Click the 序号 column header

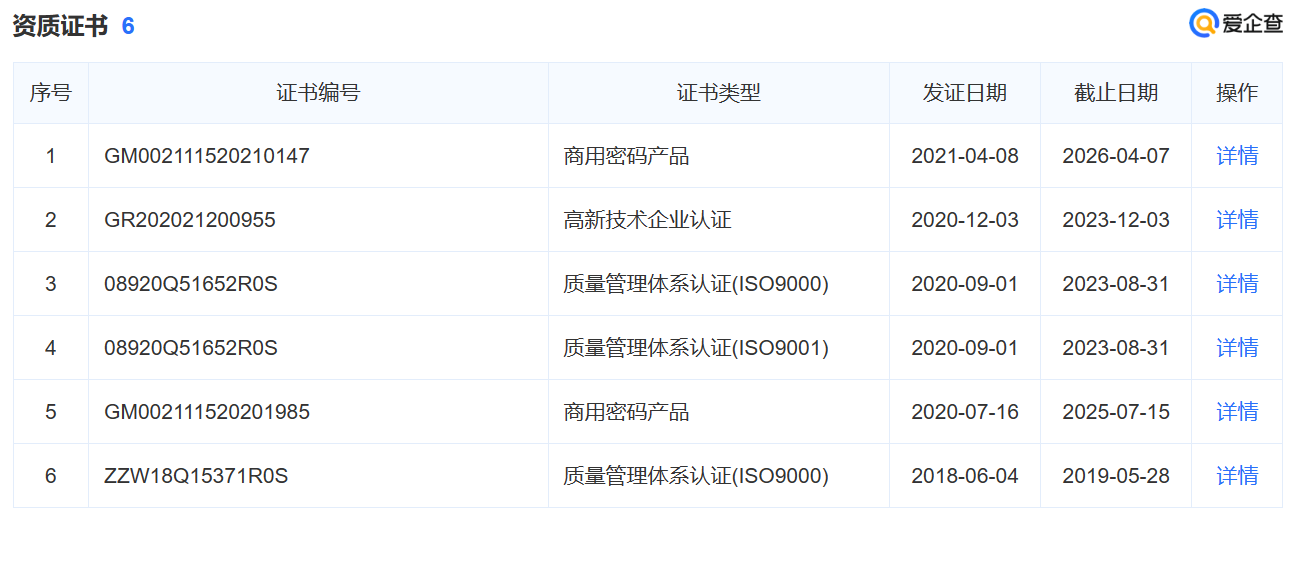point(50,93)
